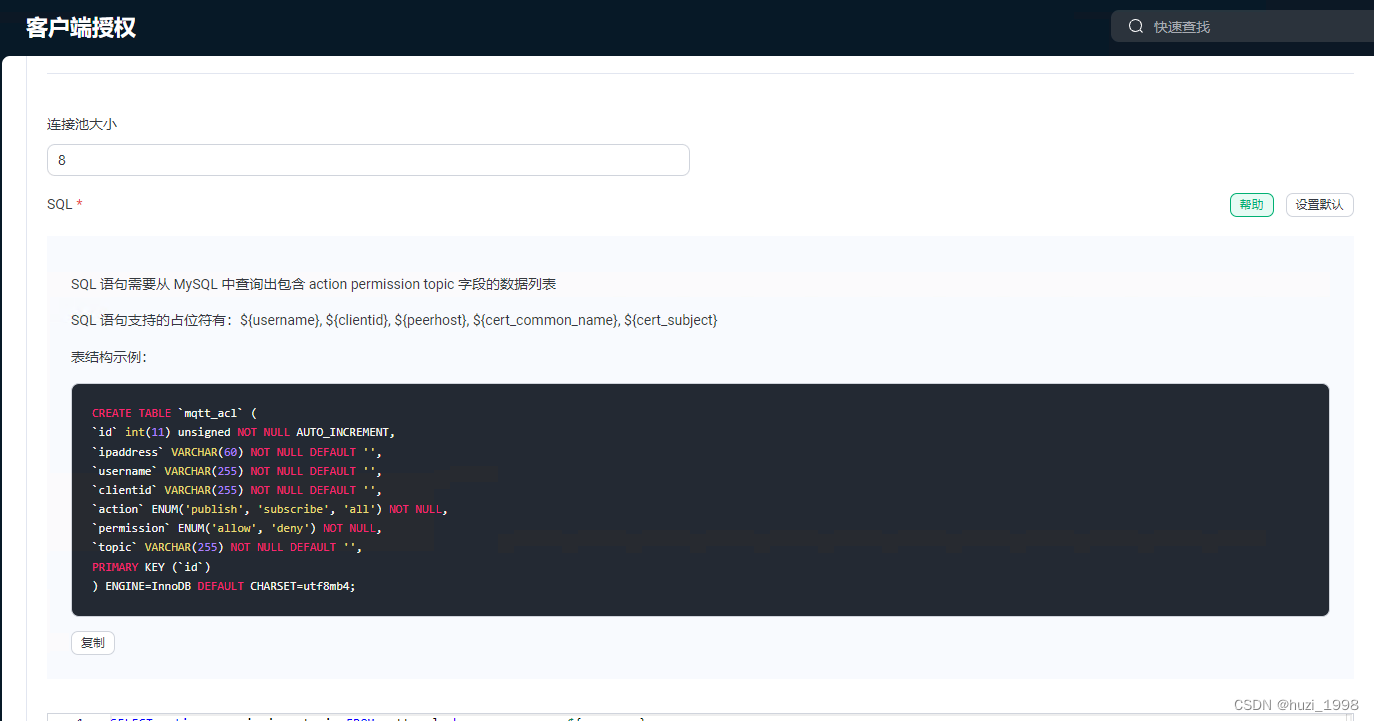Click the `clientid` VARCHAR(255) line

point(237,490)
